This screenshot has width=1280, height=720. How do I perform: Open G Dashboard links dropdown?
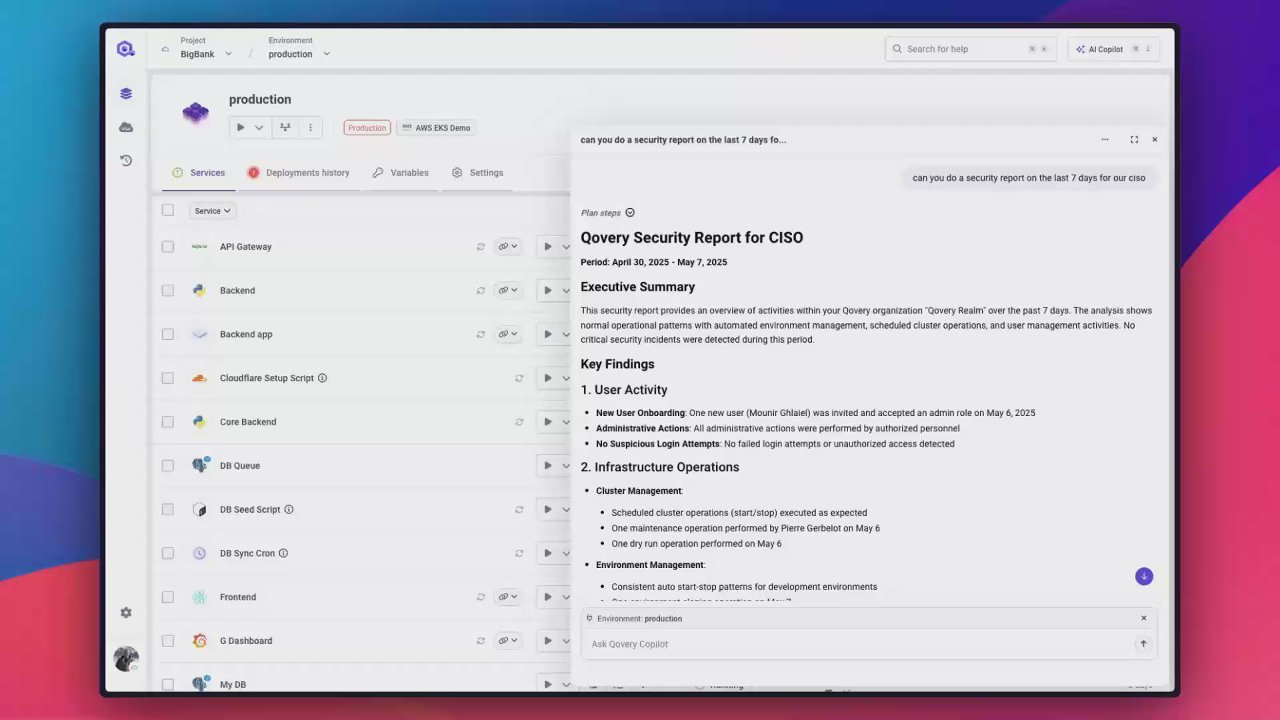point(508,641)
